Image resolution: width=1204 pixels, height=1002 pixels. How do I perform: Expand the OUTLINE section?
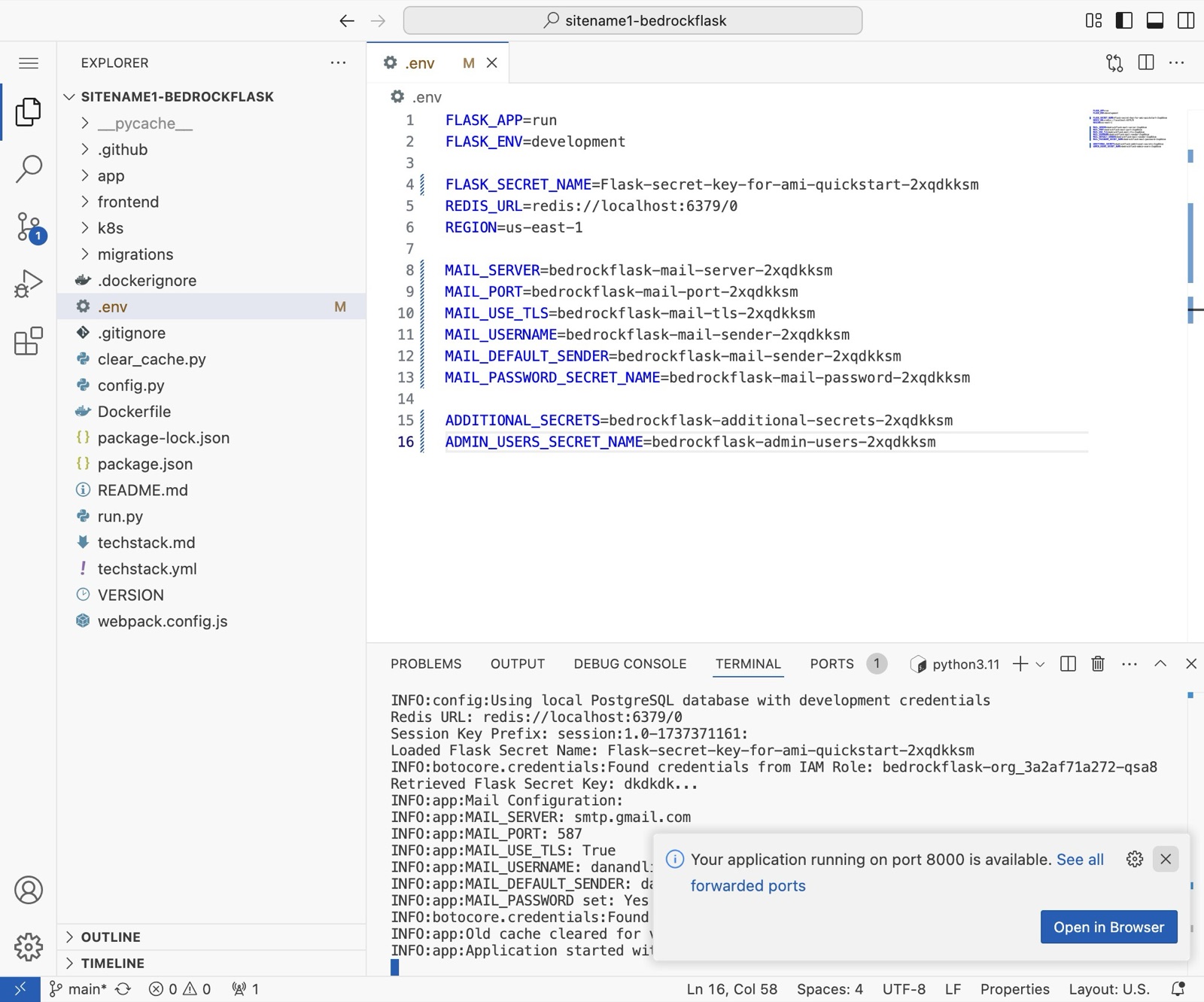pos(211,937)
